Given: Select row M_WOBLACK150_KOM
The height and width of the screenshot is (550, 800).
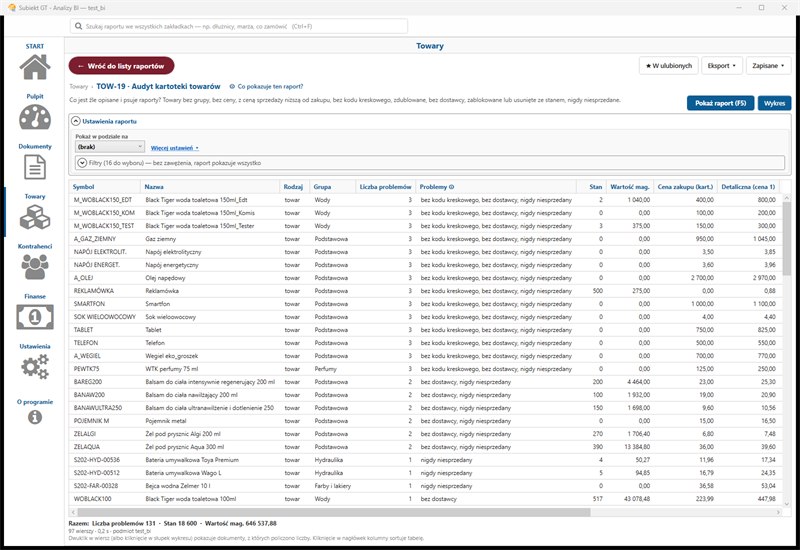Looking at the screenshot, I should (424, 213).
